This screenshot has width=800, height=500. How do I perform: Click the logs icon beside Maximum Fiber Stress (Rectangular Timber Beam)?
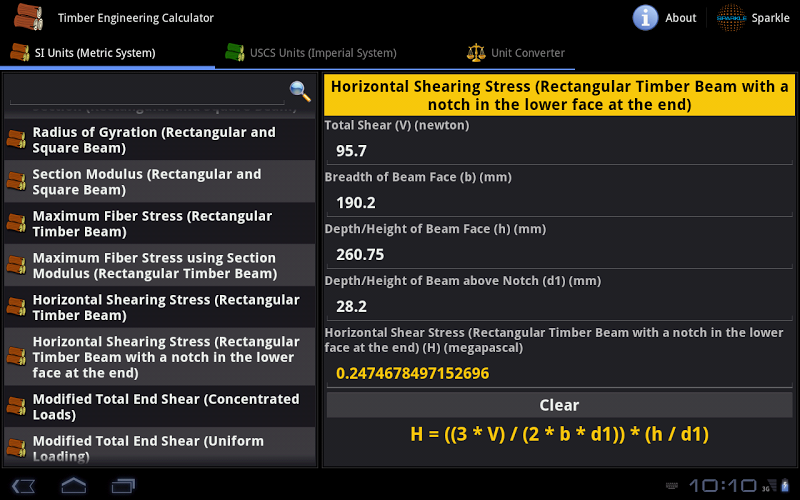[x=16, y=223]
